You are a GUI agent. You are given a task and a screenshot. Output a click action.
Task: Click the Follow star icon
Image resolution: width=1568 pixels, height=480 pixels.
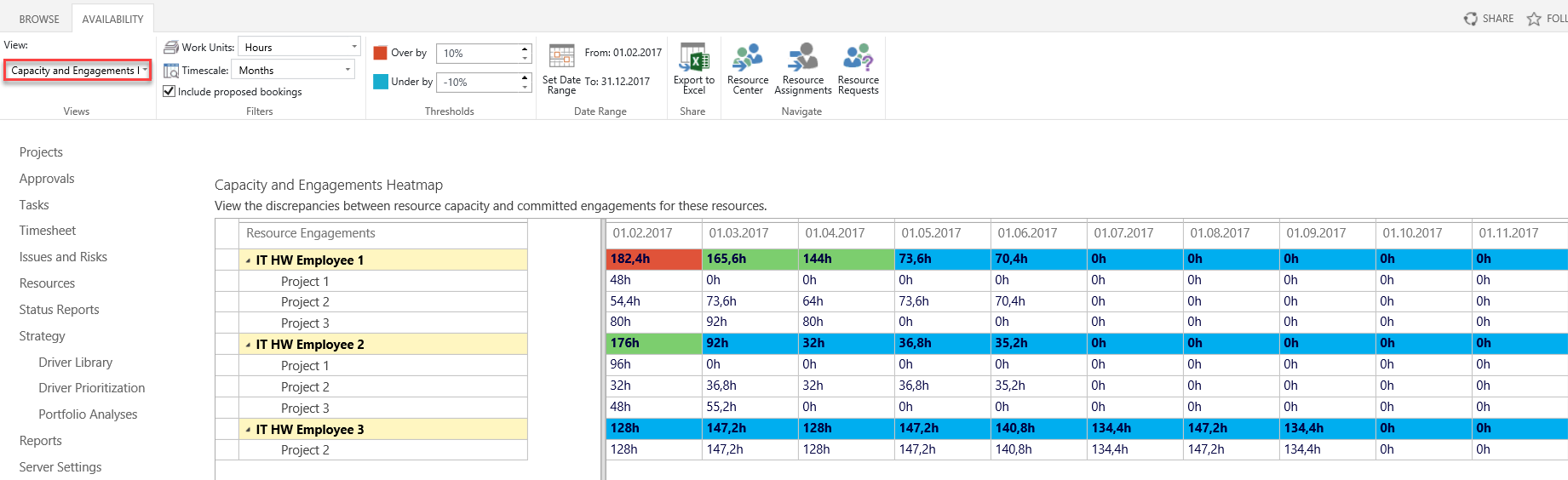tap(1534, 19)
